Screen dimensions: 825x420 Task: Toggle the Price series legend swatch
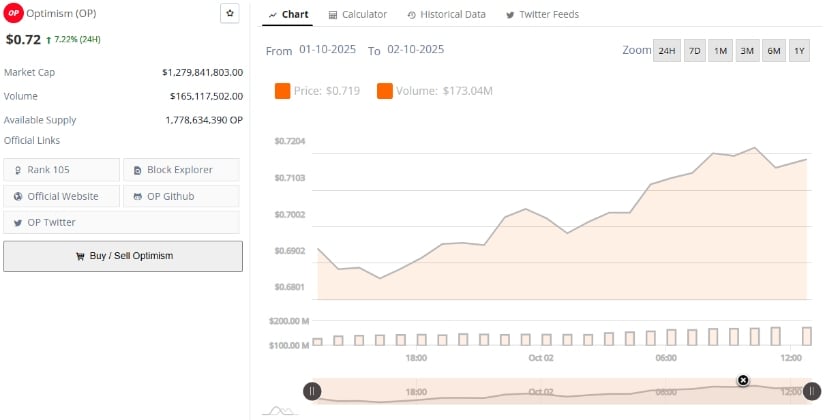click(x=282, y=91)
